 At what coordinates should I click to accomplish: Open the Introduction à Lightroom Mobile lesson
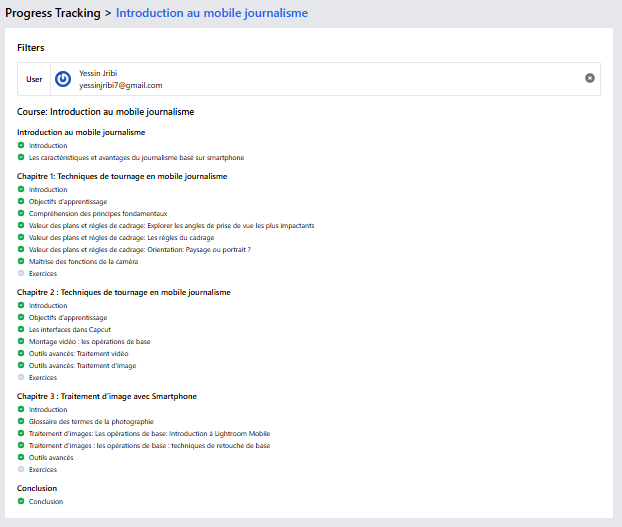coord(149,433)
